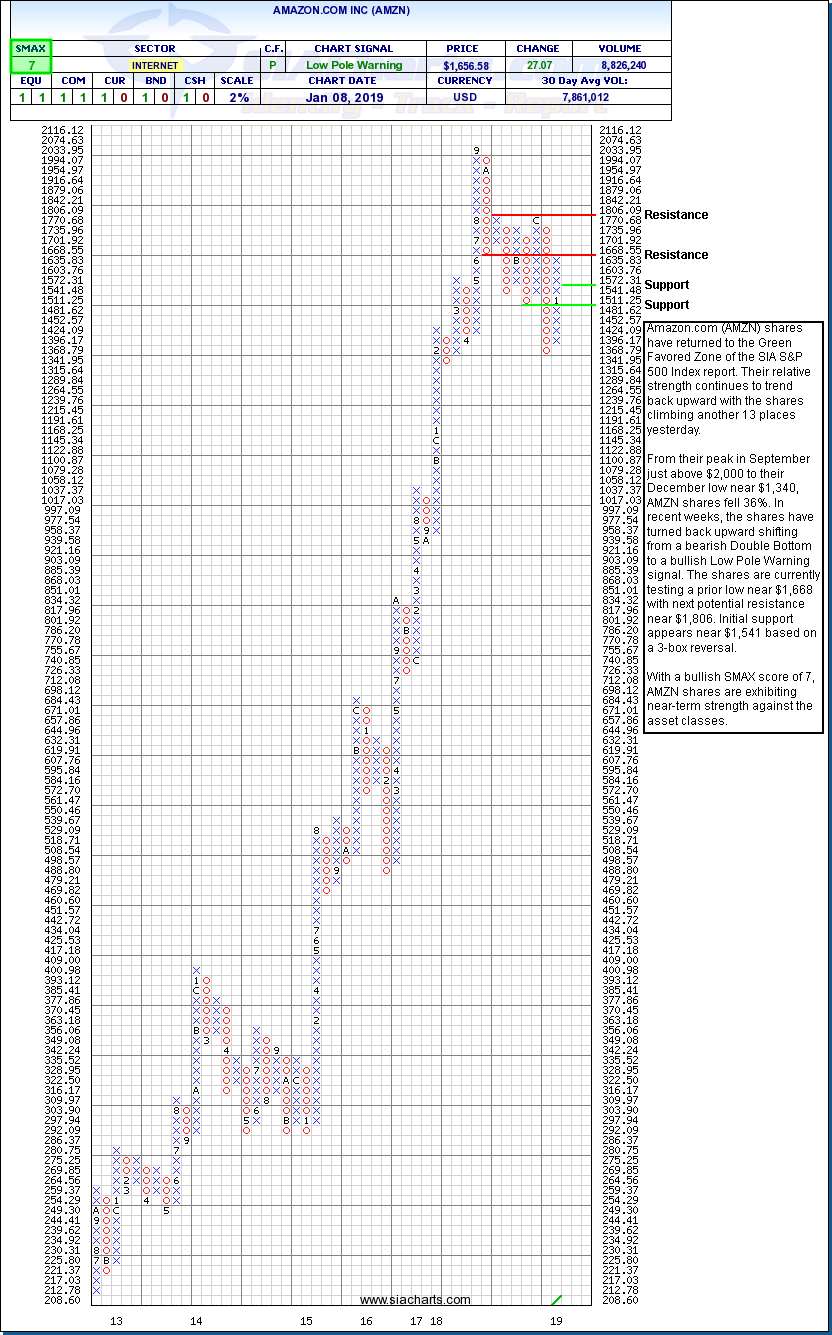The image size is (832, 1335).
Task: Click the green P indicator under C.F.
Action: click(272, 64)
